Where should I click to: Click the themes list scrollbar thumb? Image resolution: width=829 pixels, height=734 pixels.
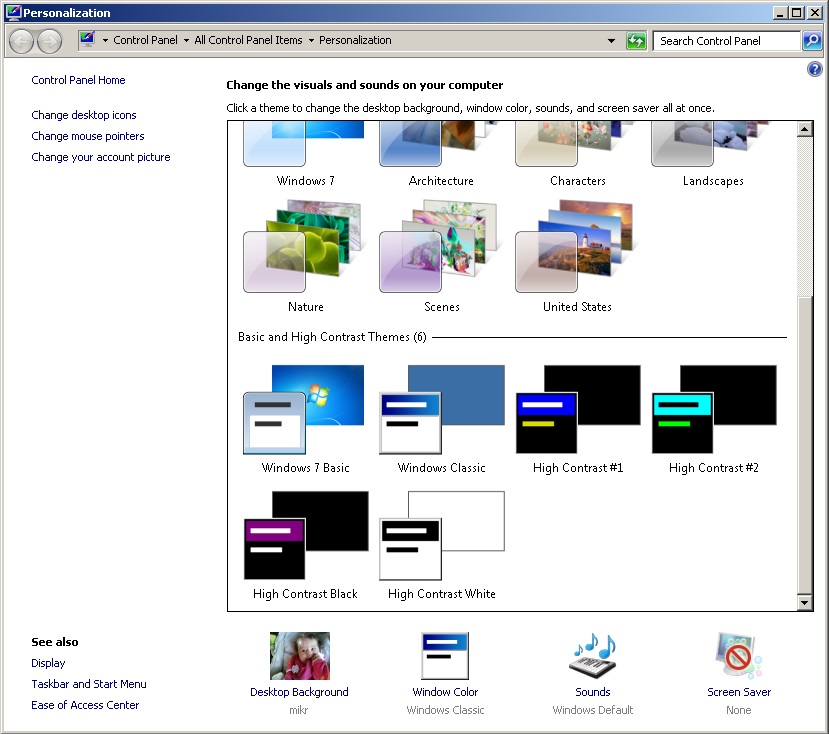805,445
